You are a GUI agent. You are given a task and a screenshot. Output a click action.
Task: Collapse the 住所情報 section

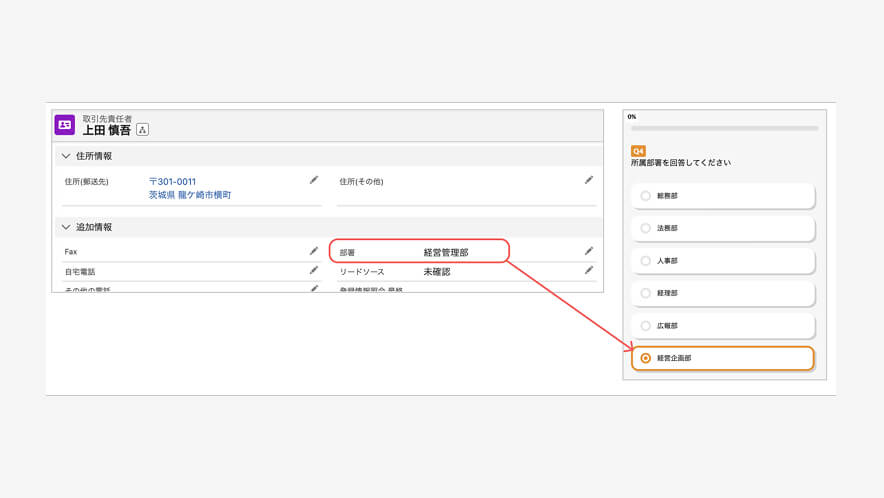pyautogui.click(x=66, y=156)
